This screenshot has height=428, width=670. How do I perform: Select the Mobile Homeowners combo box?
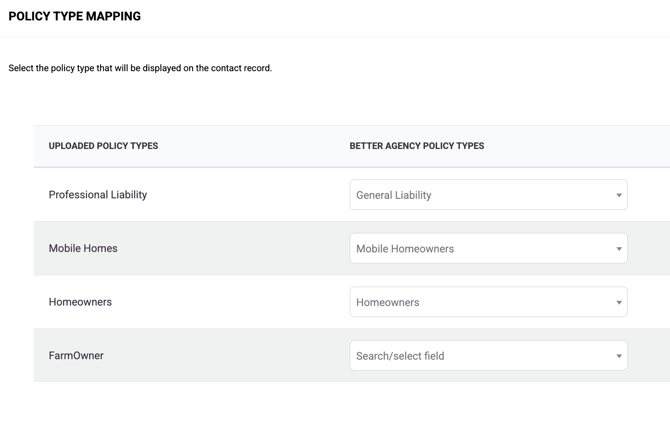click(488, 248)
